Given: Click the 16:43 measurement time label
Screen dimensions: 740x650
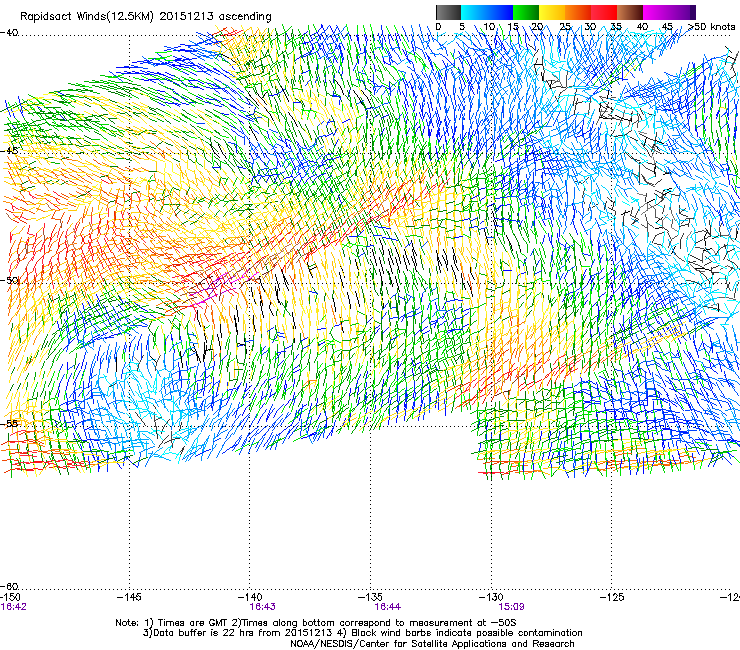Looking at the screenshot, I should pos(262,607).
